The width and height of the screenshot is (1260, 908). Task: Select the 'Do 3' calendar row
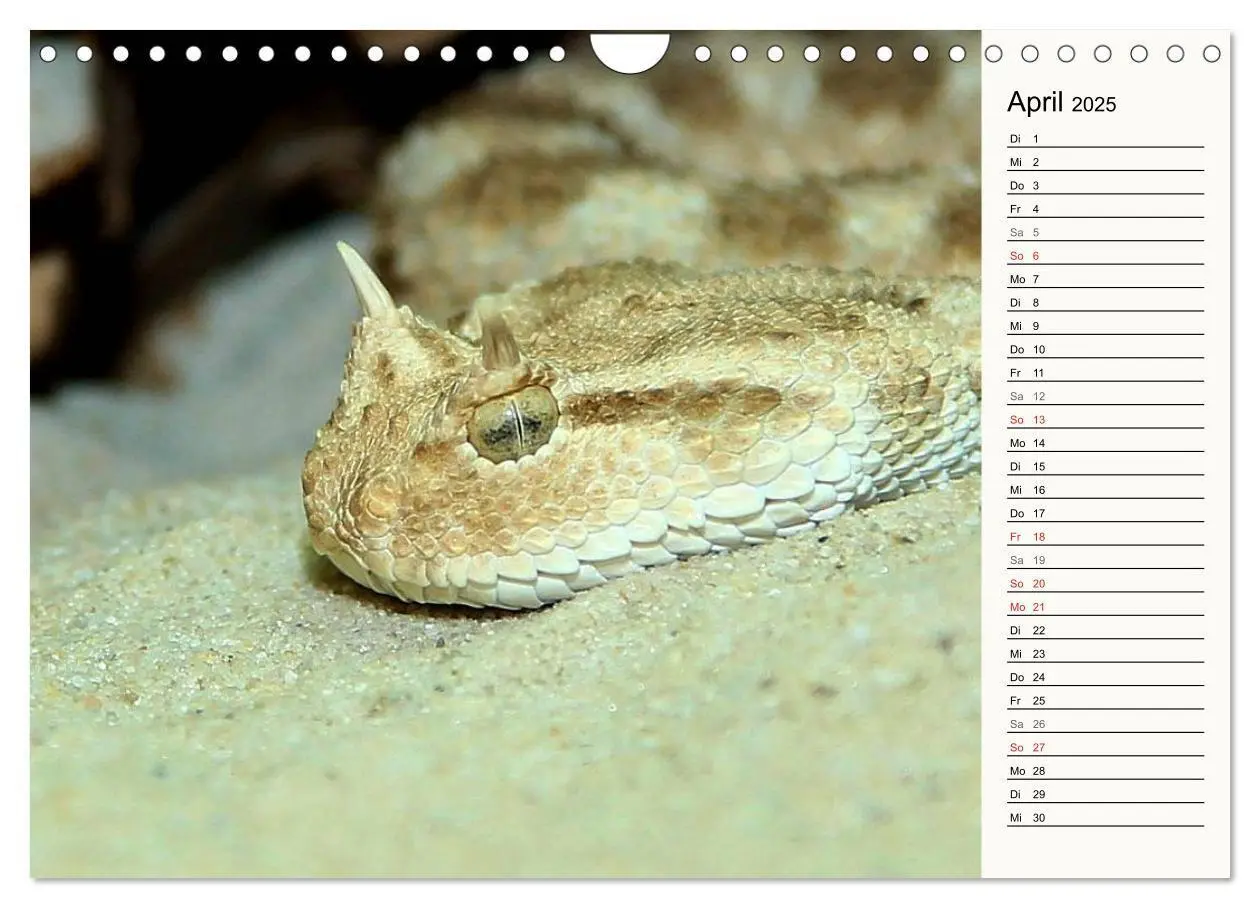[1105, 185]
